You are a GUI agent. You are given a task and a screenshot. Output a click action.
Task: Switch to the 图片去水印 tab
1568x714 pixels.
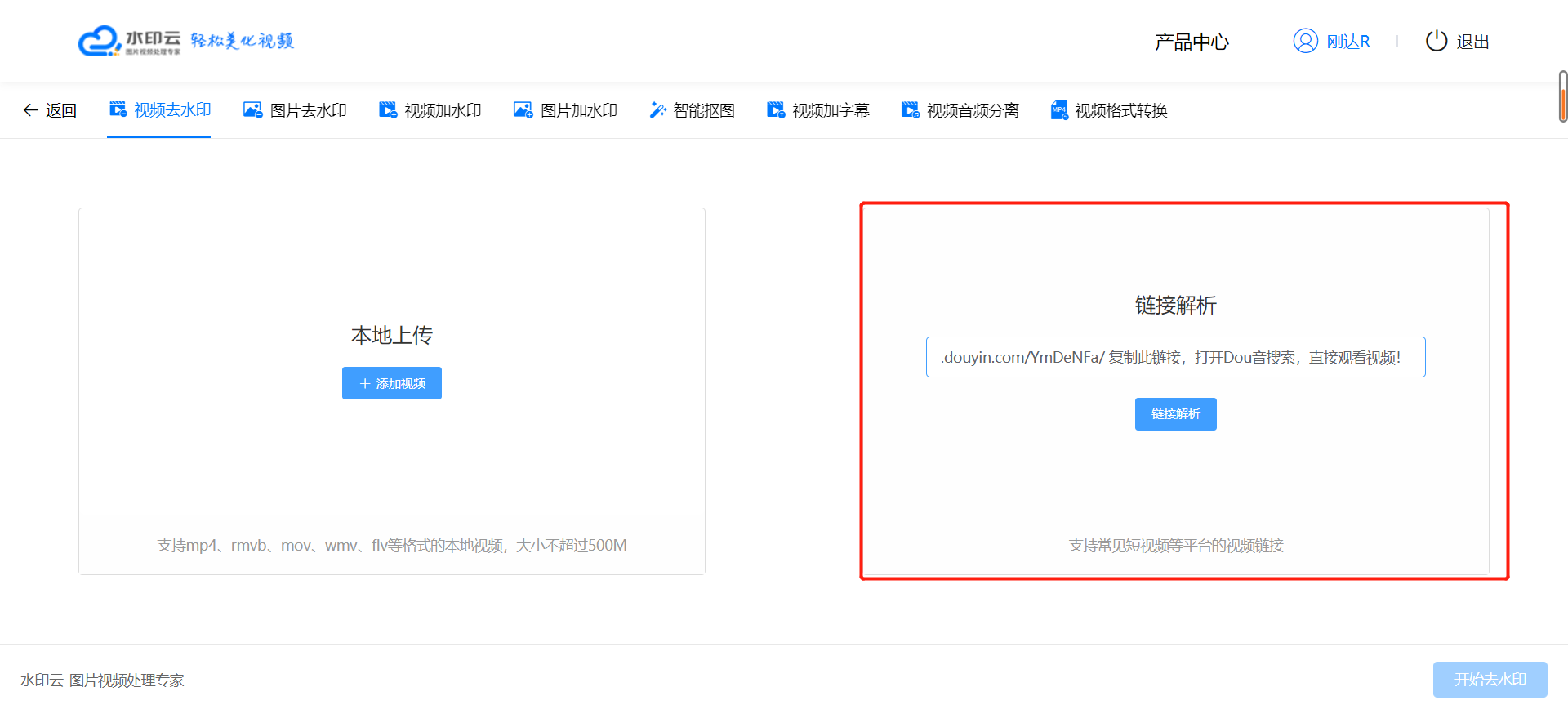tap(308, 110)
